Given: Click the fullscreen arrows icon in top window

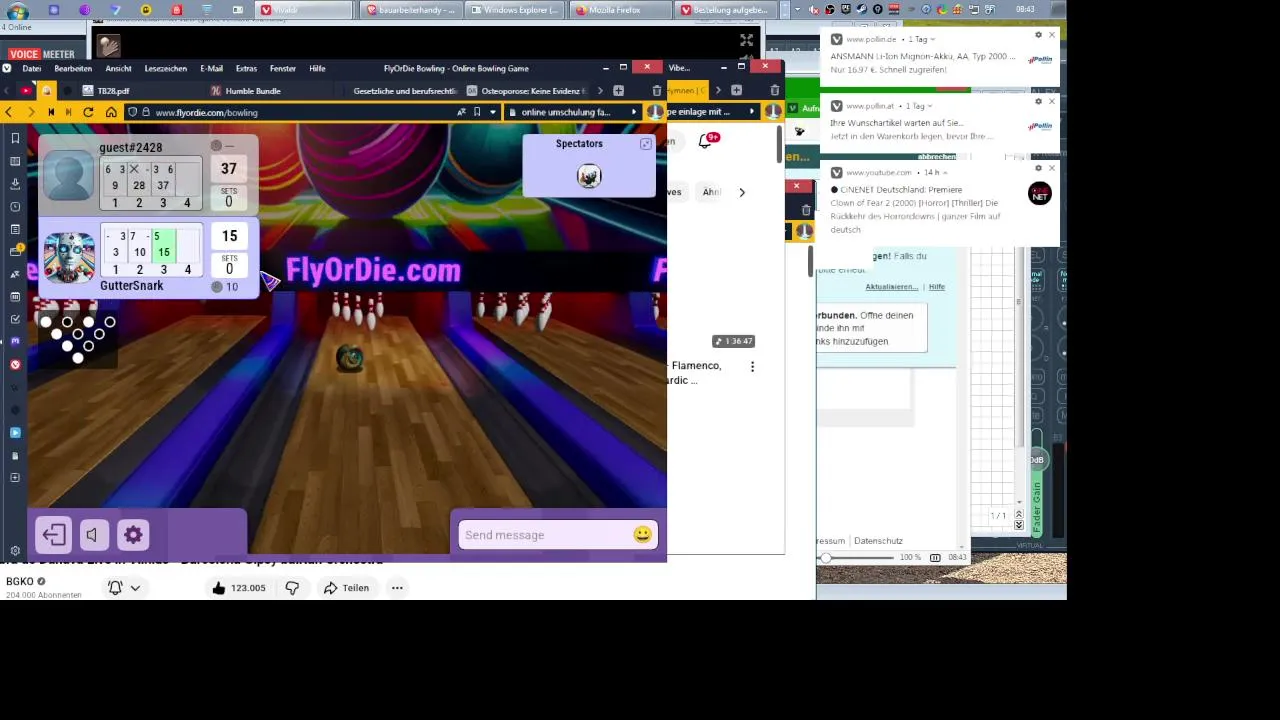Looking at the screenshot, I should click(746, 40).
